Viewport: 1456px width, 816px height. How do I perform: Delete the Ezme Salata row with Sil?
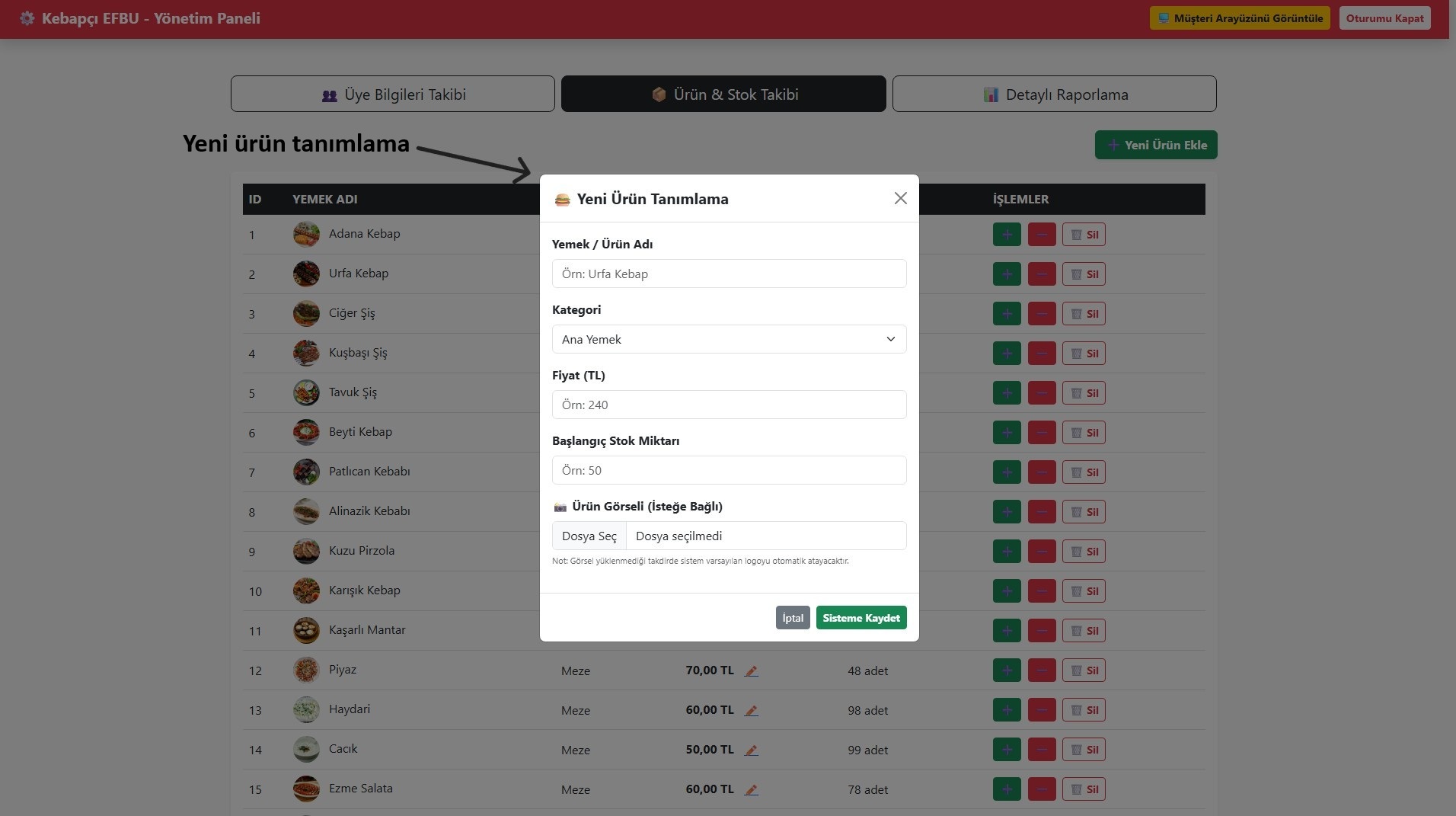tap(1084, 789)
